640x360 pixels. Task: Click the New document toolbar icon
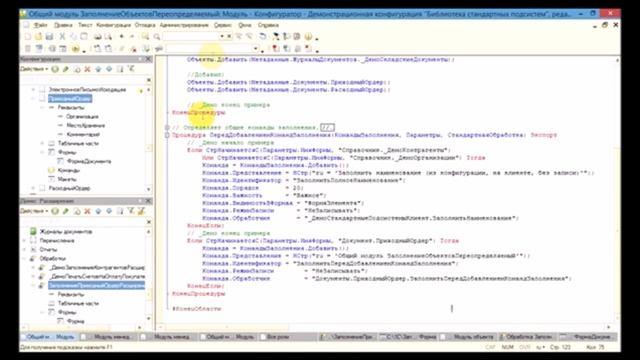tap(28, 37)
